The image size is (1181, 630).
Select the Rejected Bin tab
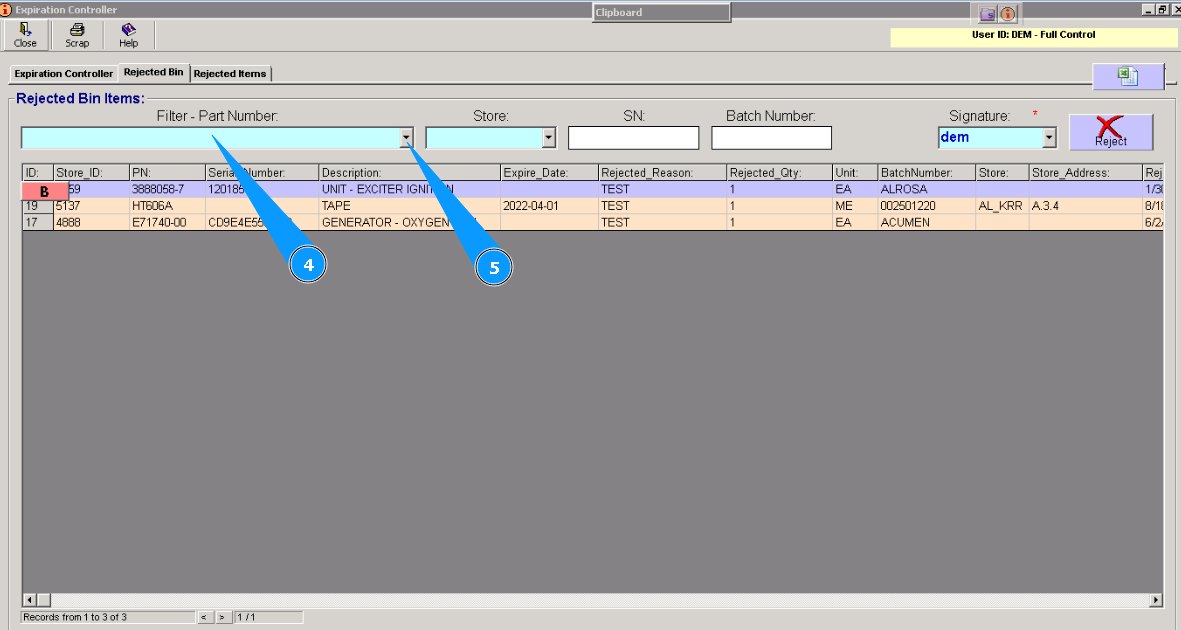[x=154, y=72]
